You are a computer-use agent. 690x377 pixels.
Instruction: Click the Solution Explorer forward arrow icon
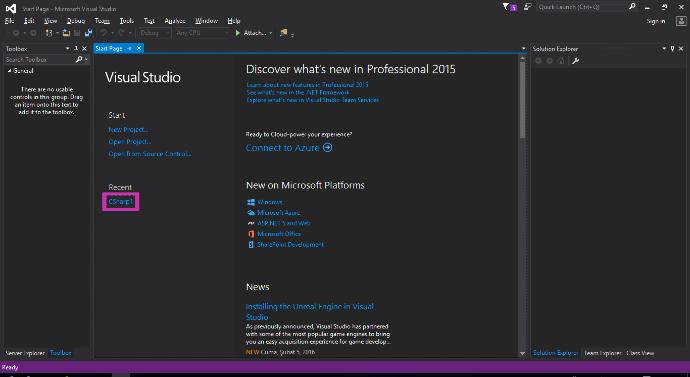point(549,61)
